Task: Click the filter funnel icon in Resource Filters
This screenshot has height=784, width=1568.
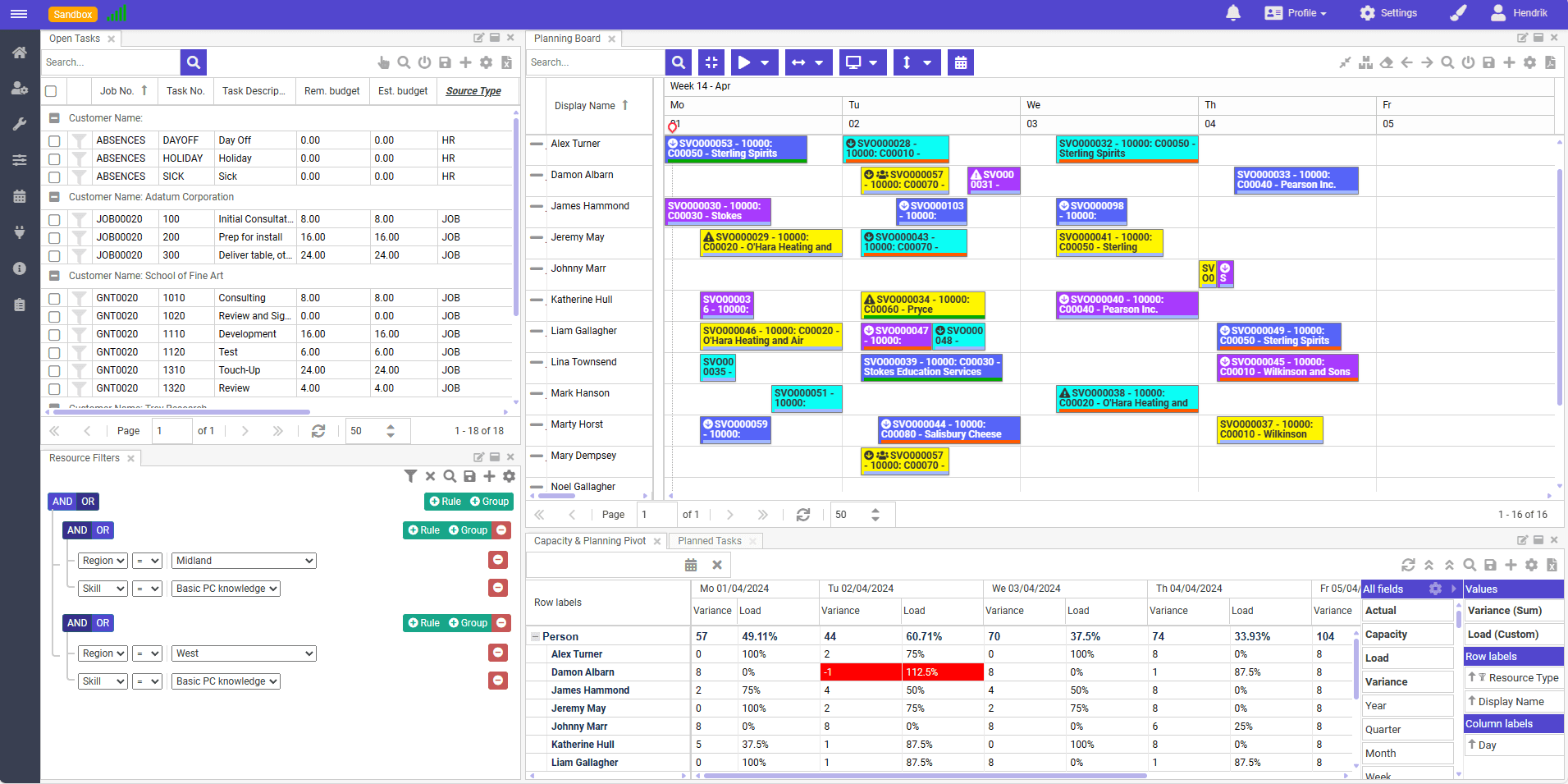Action: pyautogui.click(x=410, y=476)
